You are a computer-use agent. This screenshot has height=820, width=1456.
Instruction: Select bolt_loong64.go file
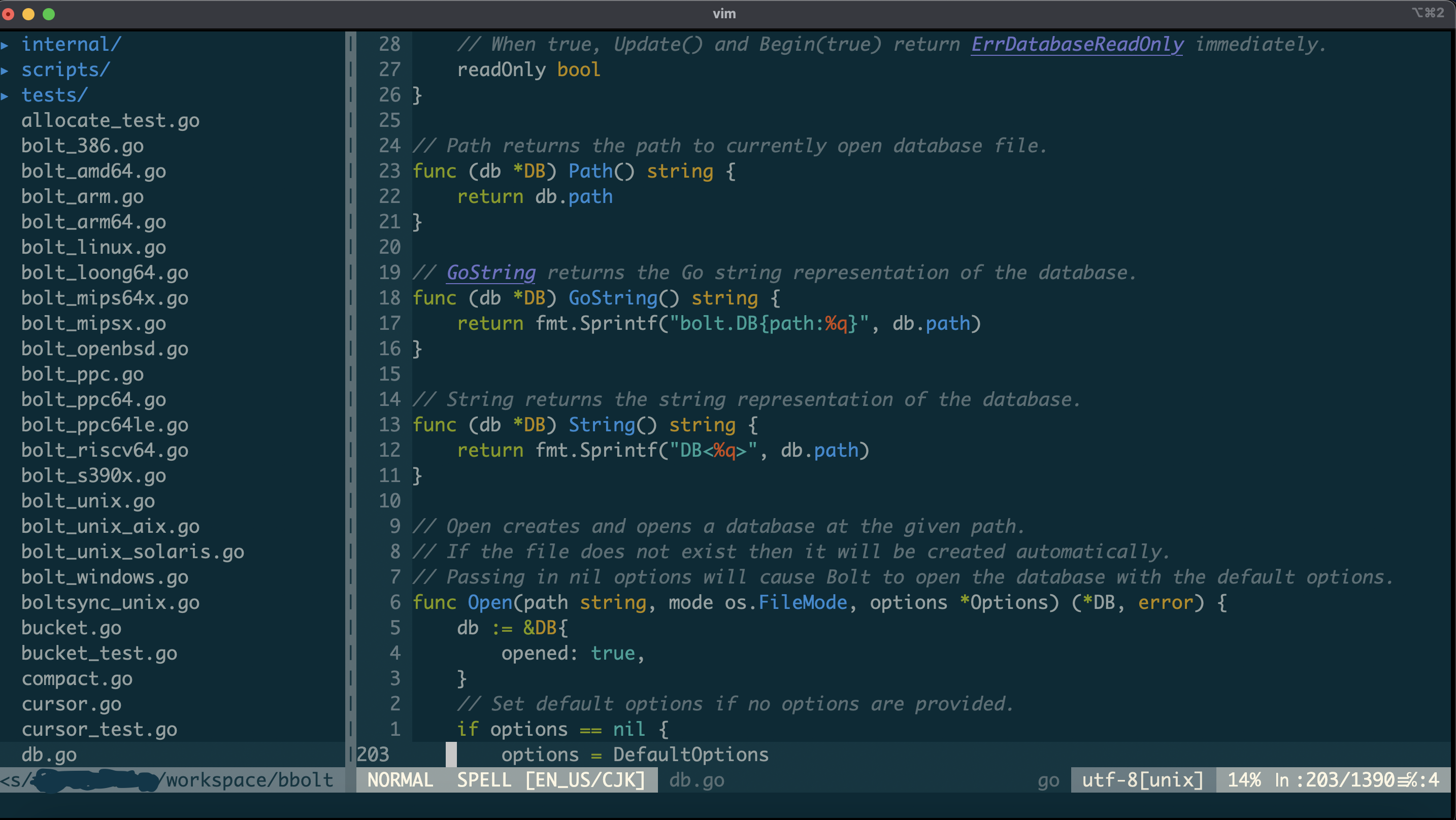[105, 273]
